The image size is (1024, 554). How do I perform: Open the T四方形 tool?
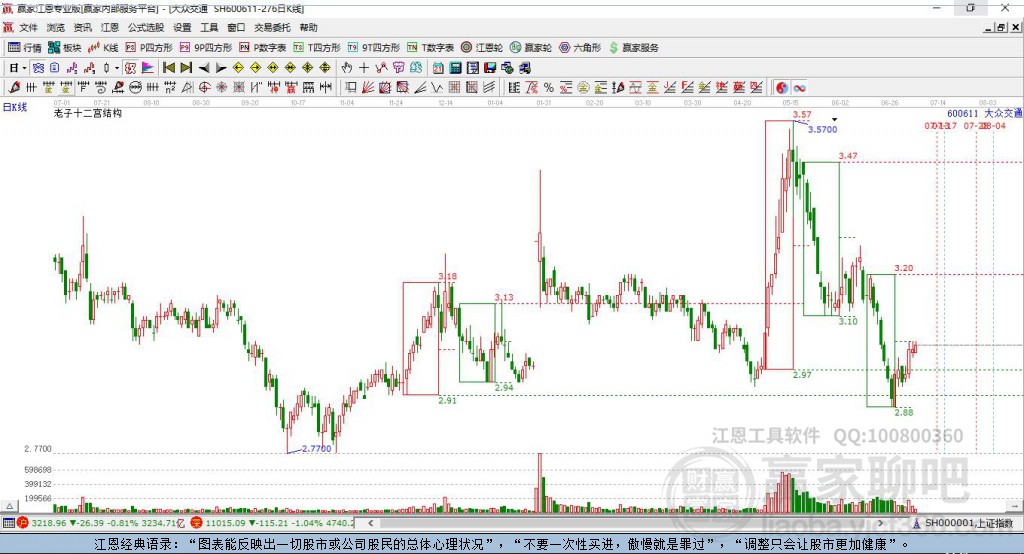(317, 48)
